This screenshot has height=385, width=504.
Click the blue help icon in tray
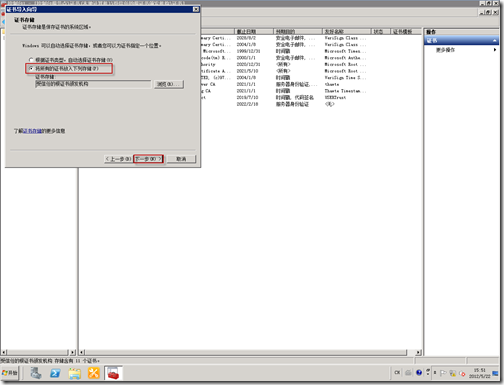click(419, 373)
